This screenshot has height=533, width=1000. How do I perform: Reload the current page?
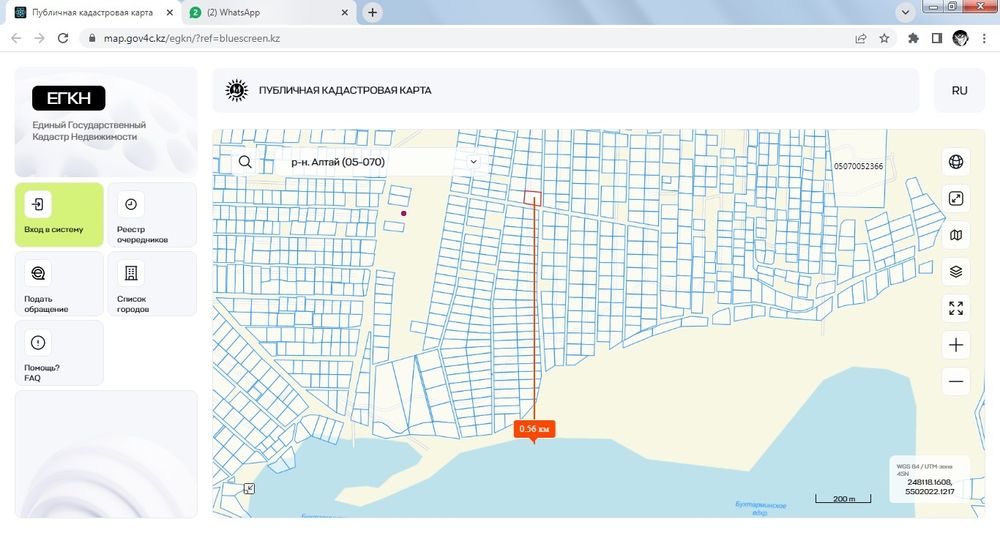click(x=62, y=38)
